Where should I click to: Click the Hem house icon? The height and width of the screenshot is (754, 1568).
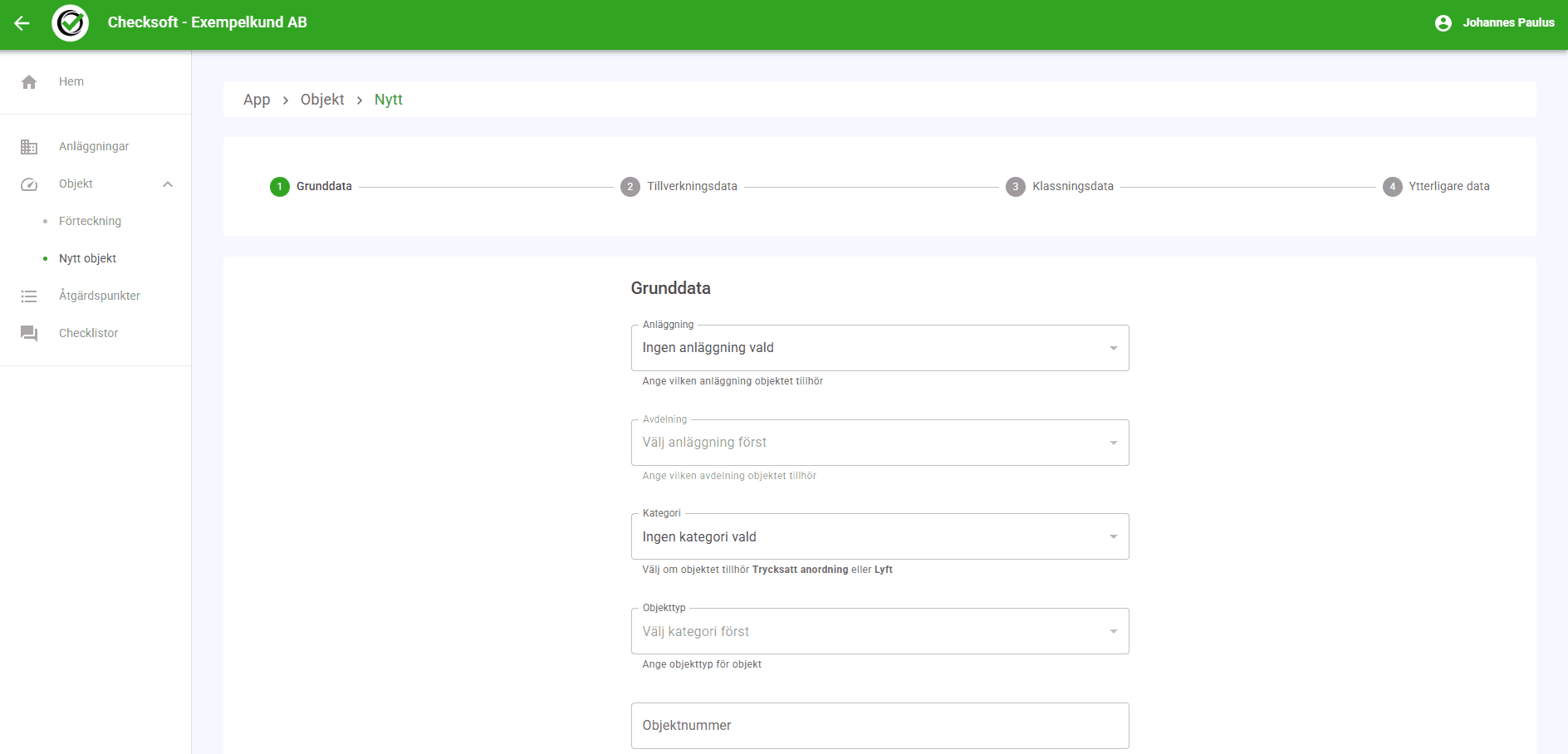coord(29,81)
